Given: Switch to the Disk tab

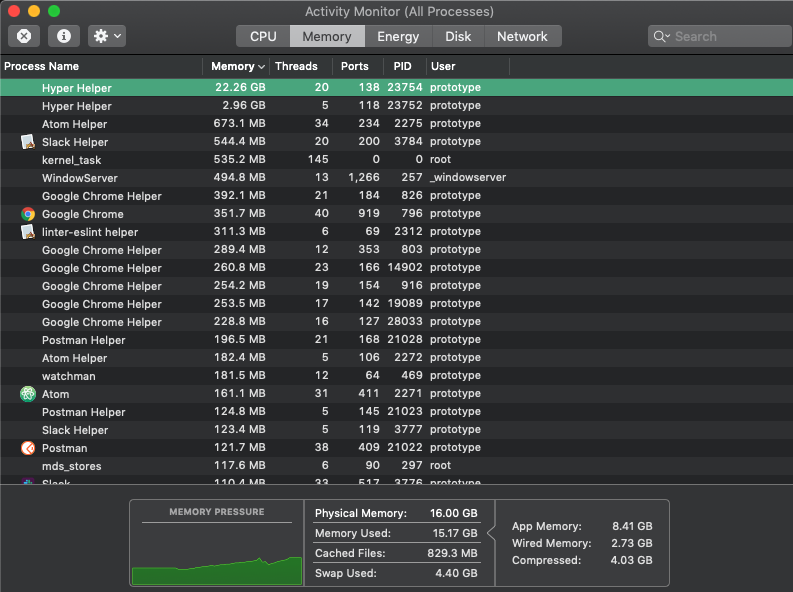Looking at the screenshot, I should 458,36.
